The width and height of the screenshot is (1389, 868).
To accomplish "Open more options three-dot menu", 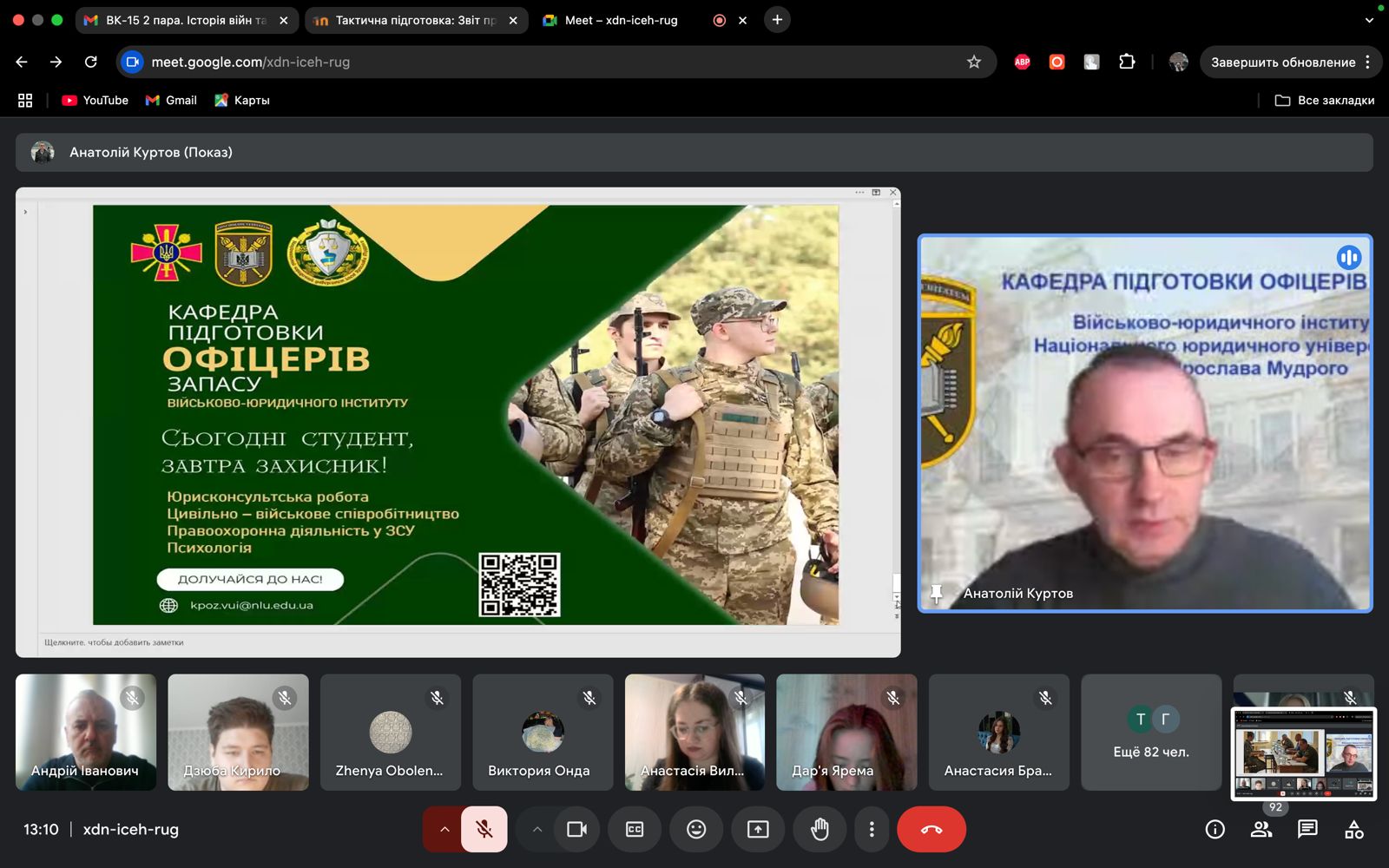I will 872,829.
